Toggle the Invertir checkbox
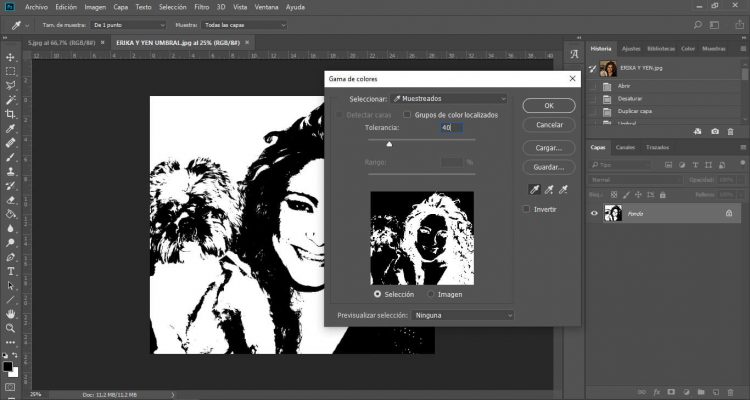This screenshot has width=750, height=400. pos(527,209)
